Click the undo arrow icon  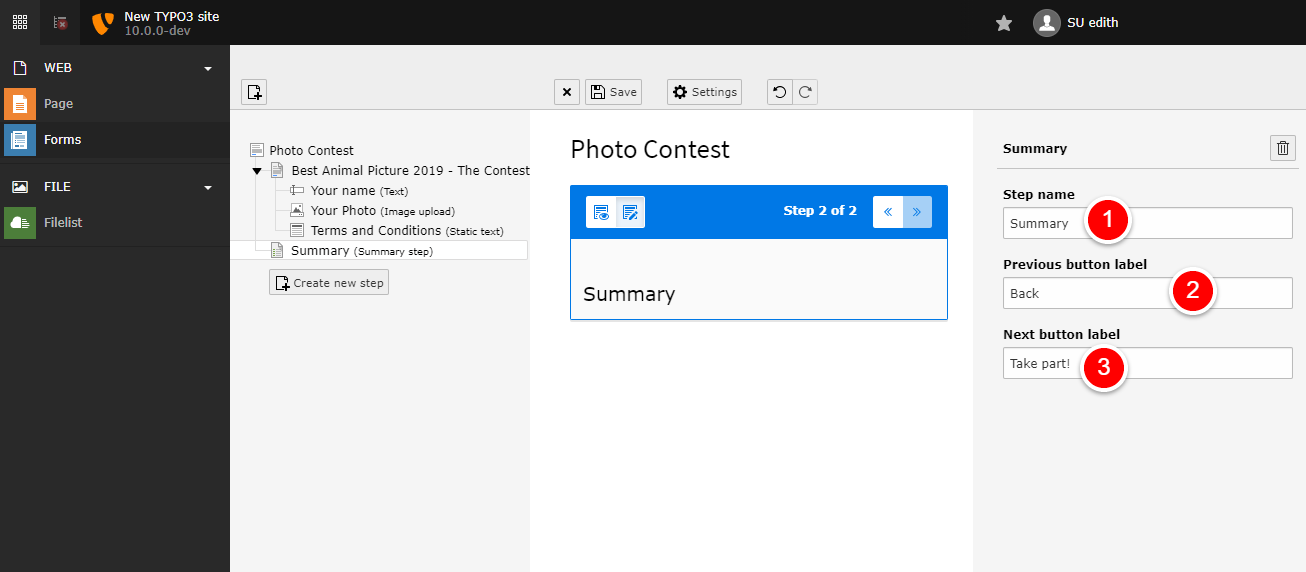(780, 92)
